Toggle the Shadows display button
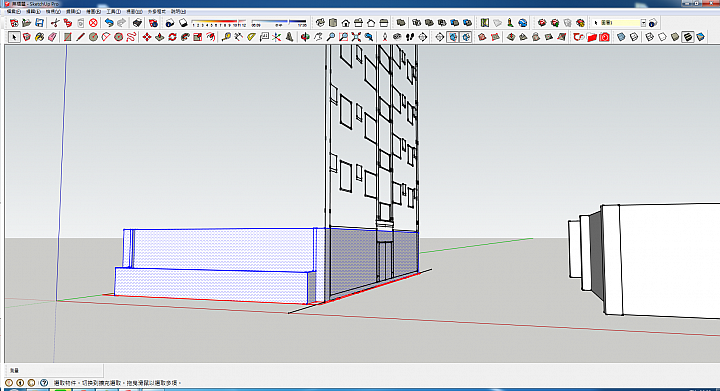Image resolution: width=720 pixels, height=391 pixels. (x=183, y=22)
